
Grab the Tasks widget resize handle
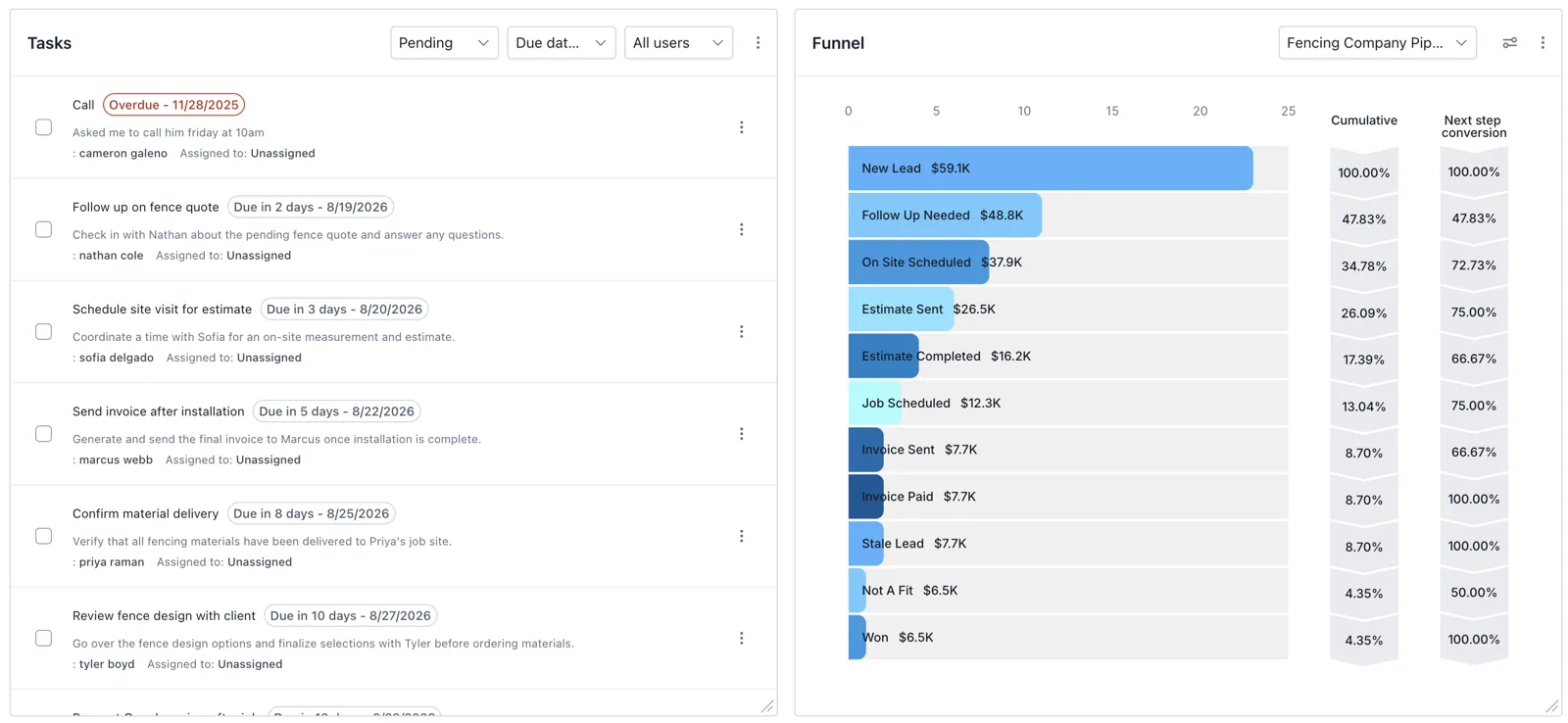click(767, 706)
